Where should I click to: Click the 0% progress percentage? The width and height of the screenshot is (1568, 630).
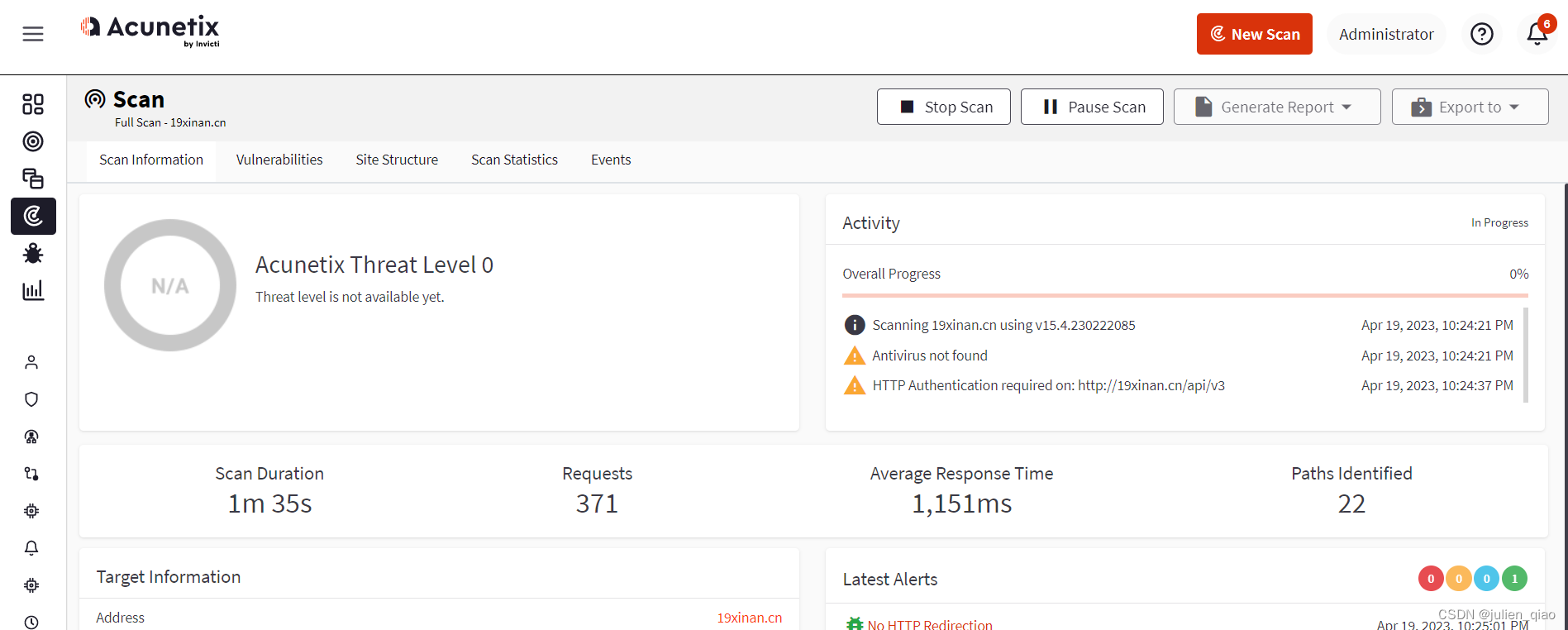tap(1519, 274)
